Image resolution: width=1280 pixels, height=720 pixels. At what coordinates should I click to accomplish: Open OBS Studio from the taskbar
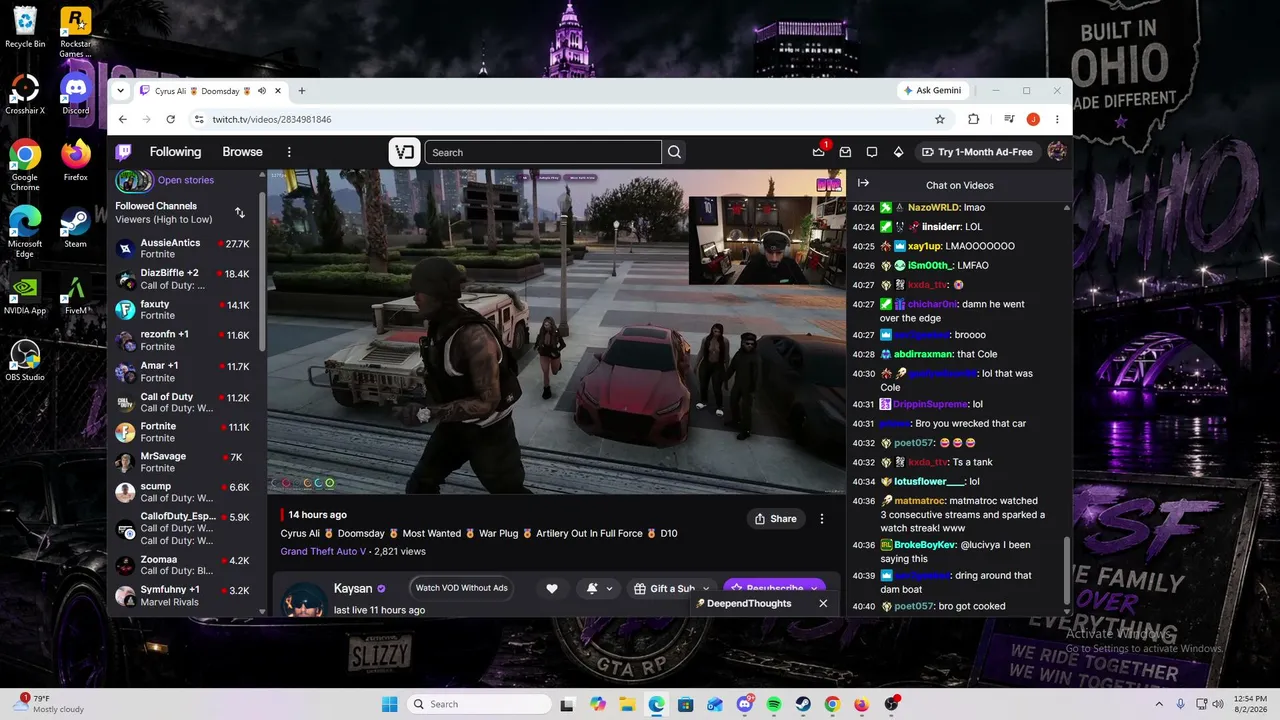click(891, 704)
